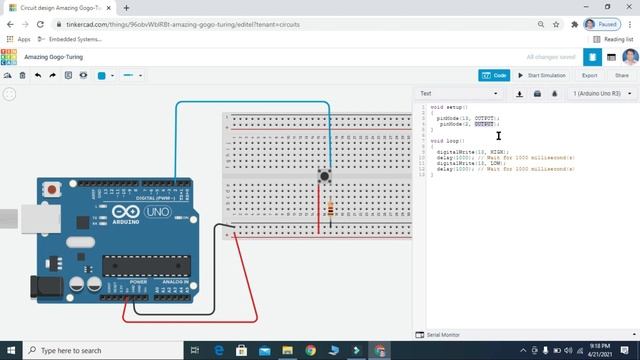Open the Reading list

[x=613, y=39]
